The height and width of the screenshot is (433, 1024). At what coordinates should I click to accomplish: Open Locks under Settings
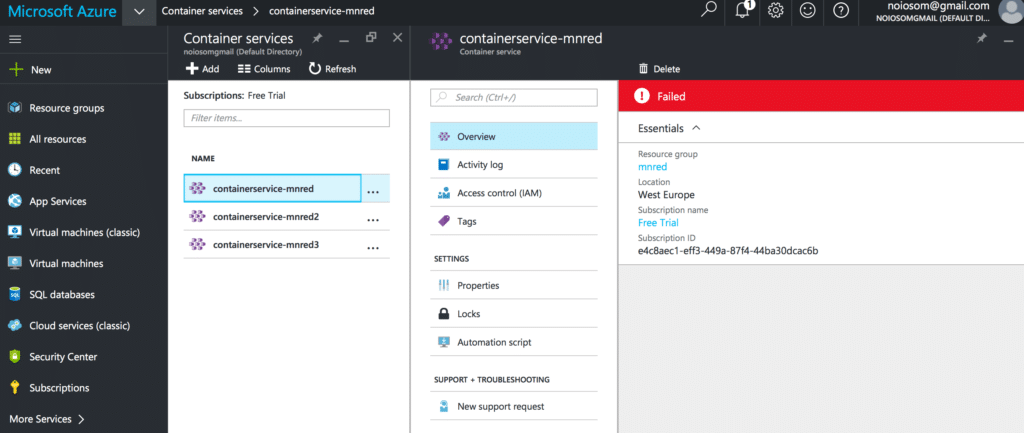(513, 313)
